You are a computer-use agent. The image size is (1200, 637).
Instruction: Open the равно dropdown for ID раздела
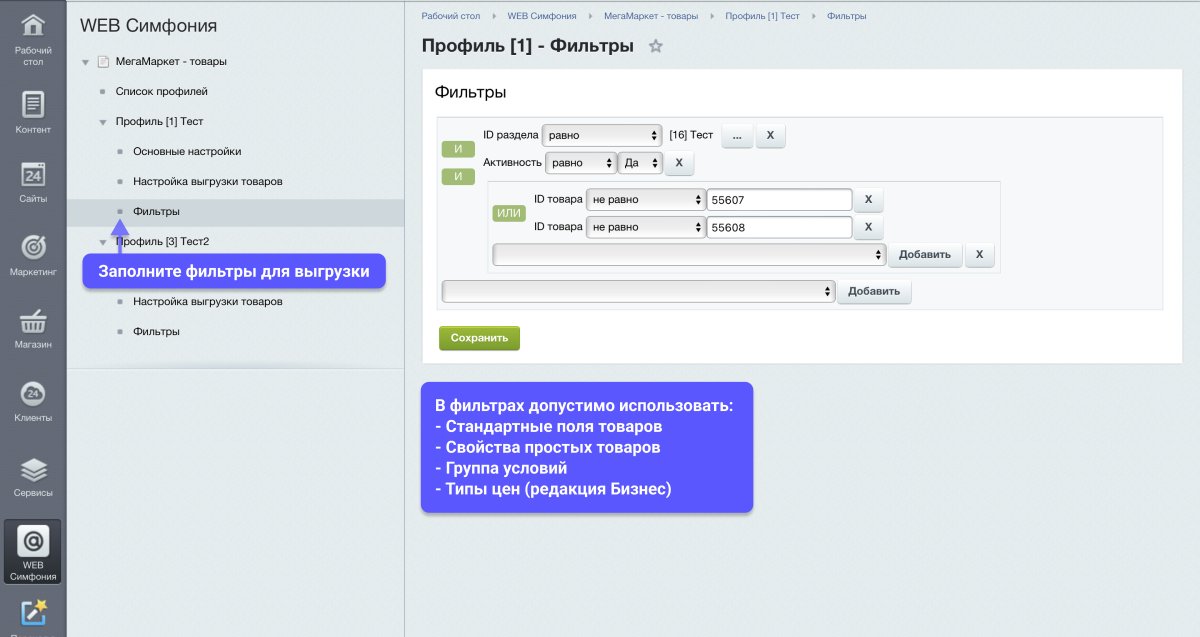(601, 135)
